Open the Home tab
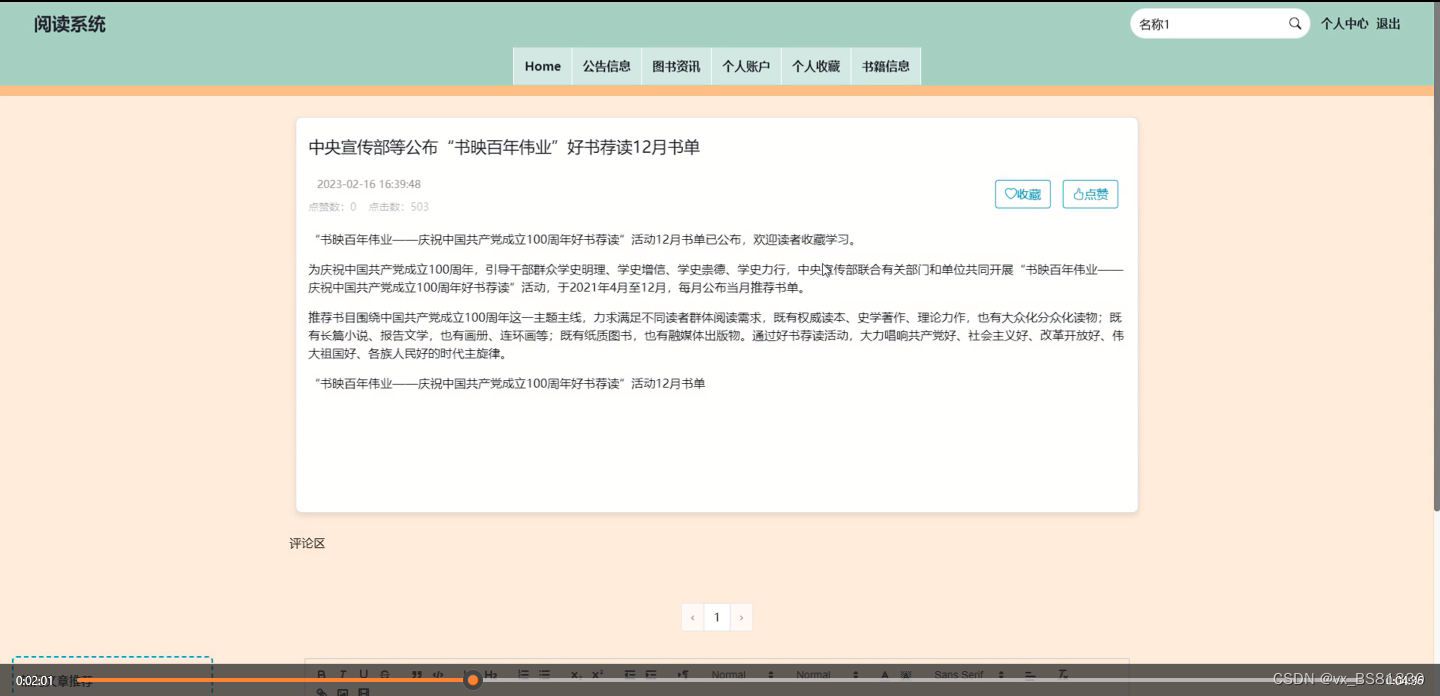Image resolution: width=1440 pixels, height=696 pixels. [x=543, y=66]
